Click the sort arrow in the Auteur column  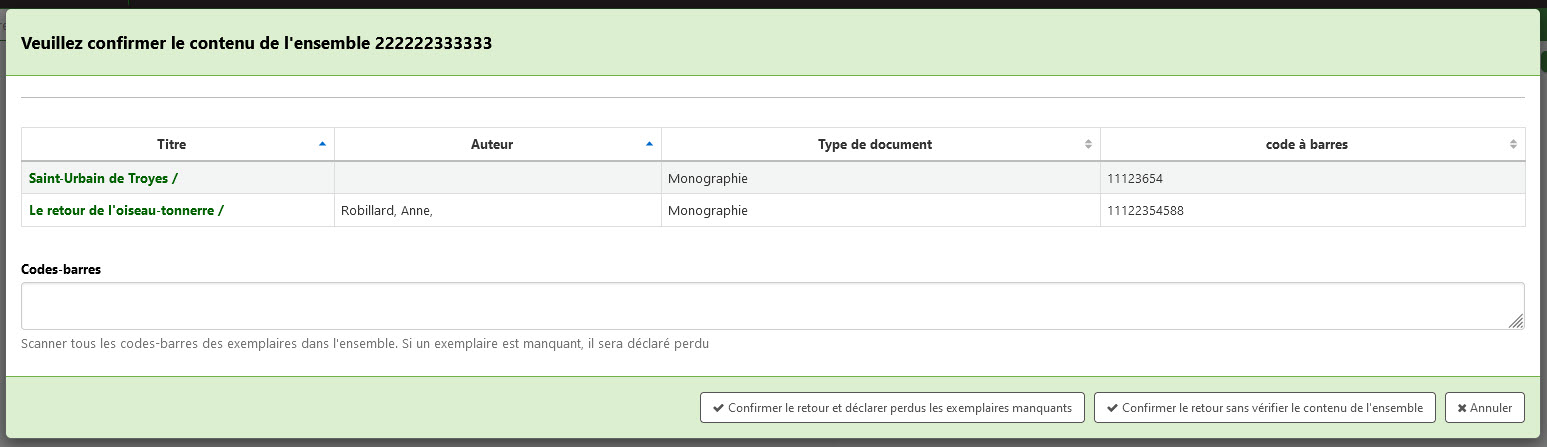click(x=649, y=144)
